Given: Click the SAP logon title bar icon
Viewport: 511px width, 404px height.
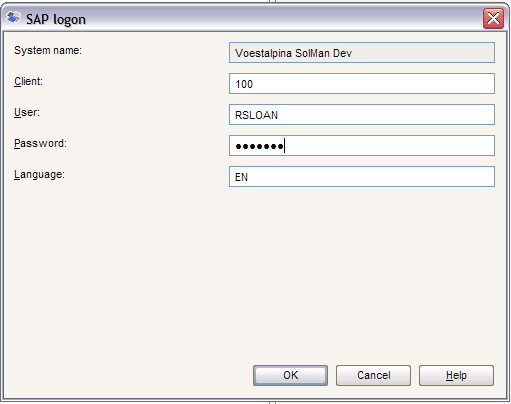Looking at the screenshot, I should [13, 17].
